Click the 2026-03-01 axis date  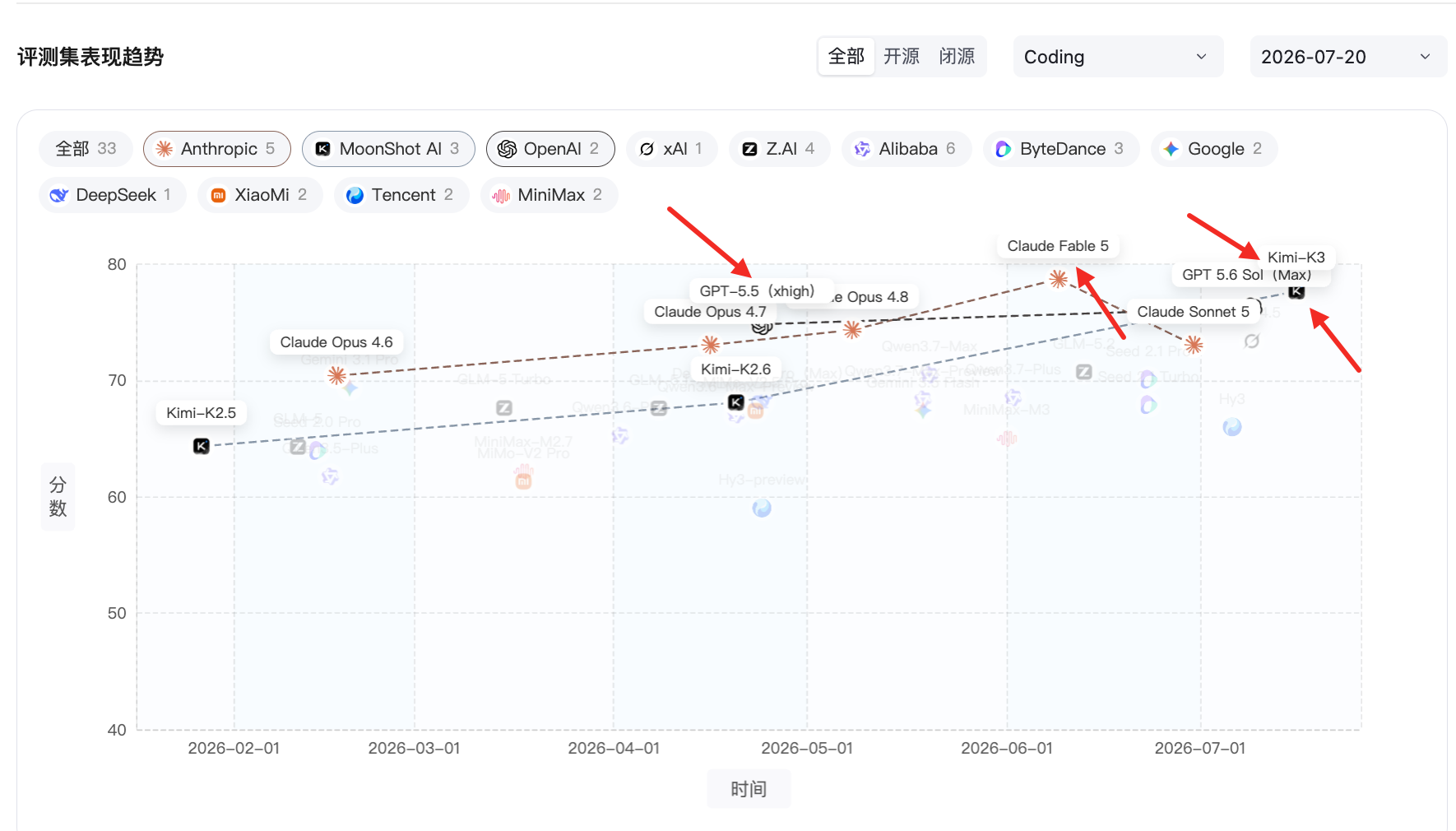tap(414, 748)
